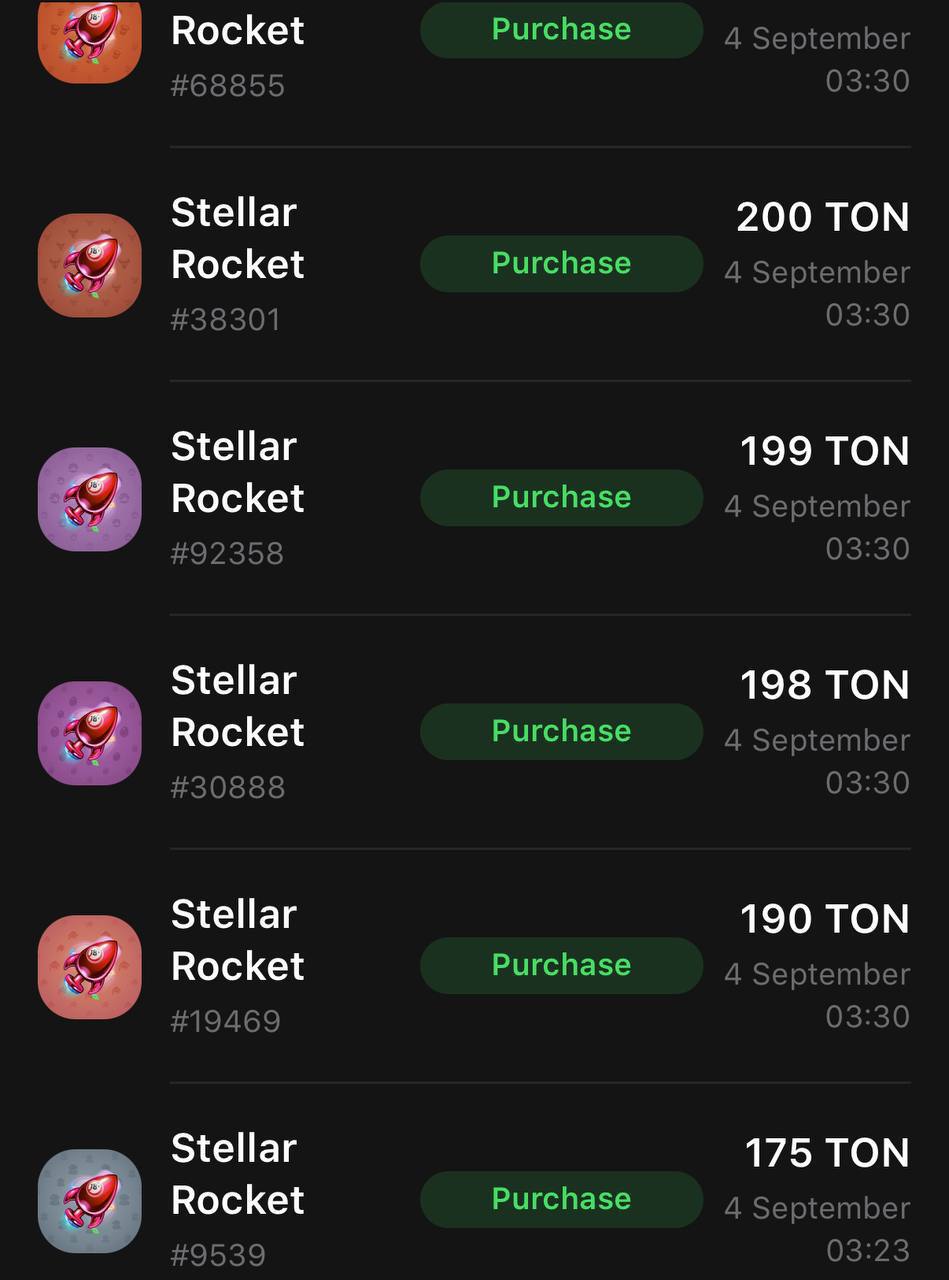Click Purchase badge for rocket #38301

(561, 264)
